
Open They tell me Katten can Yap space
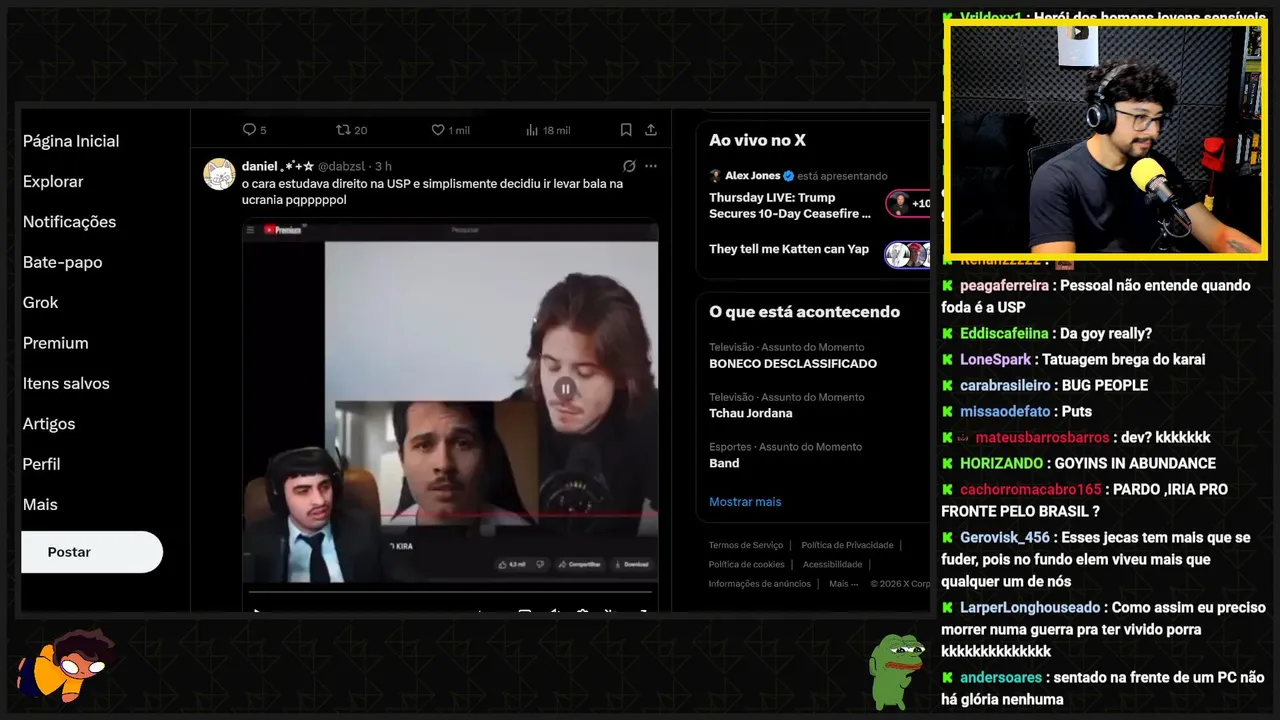(x=789, y=249)
